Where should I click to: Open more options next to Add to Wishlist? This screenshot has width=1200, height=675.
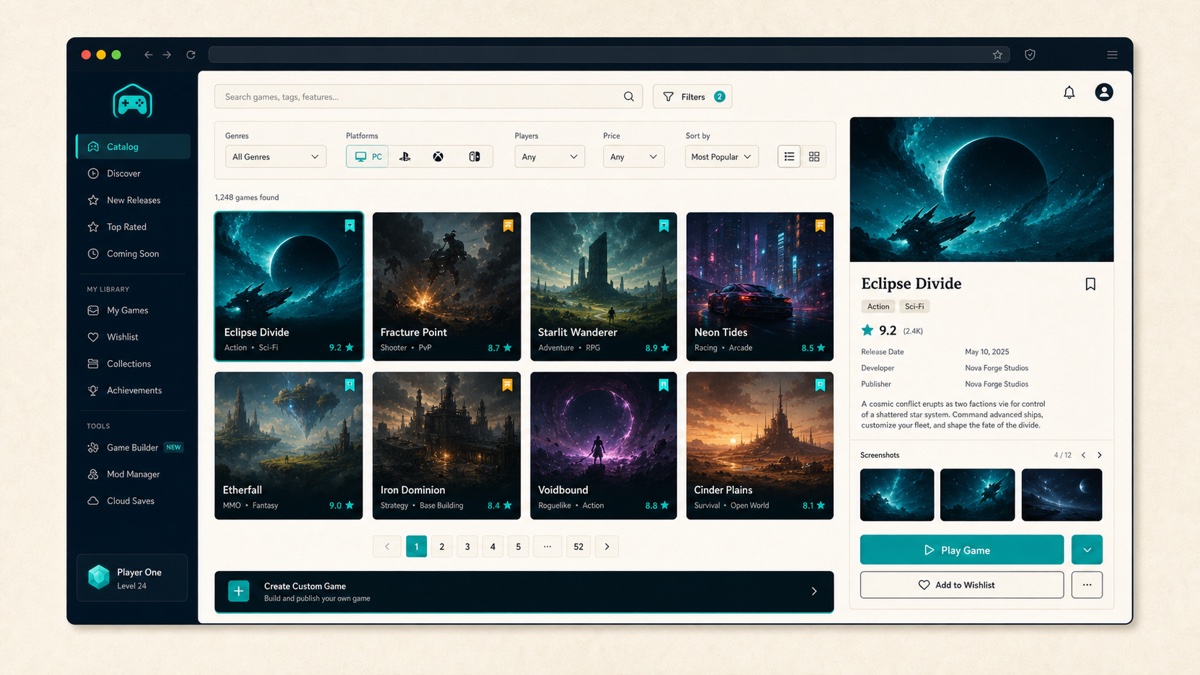click(x=1087, y=585)
